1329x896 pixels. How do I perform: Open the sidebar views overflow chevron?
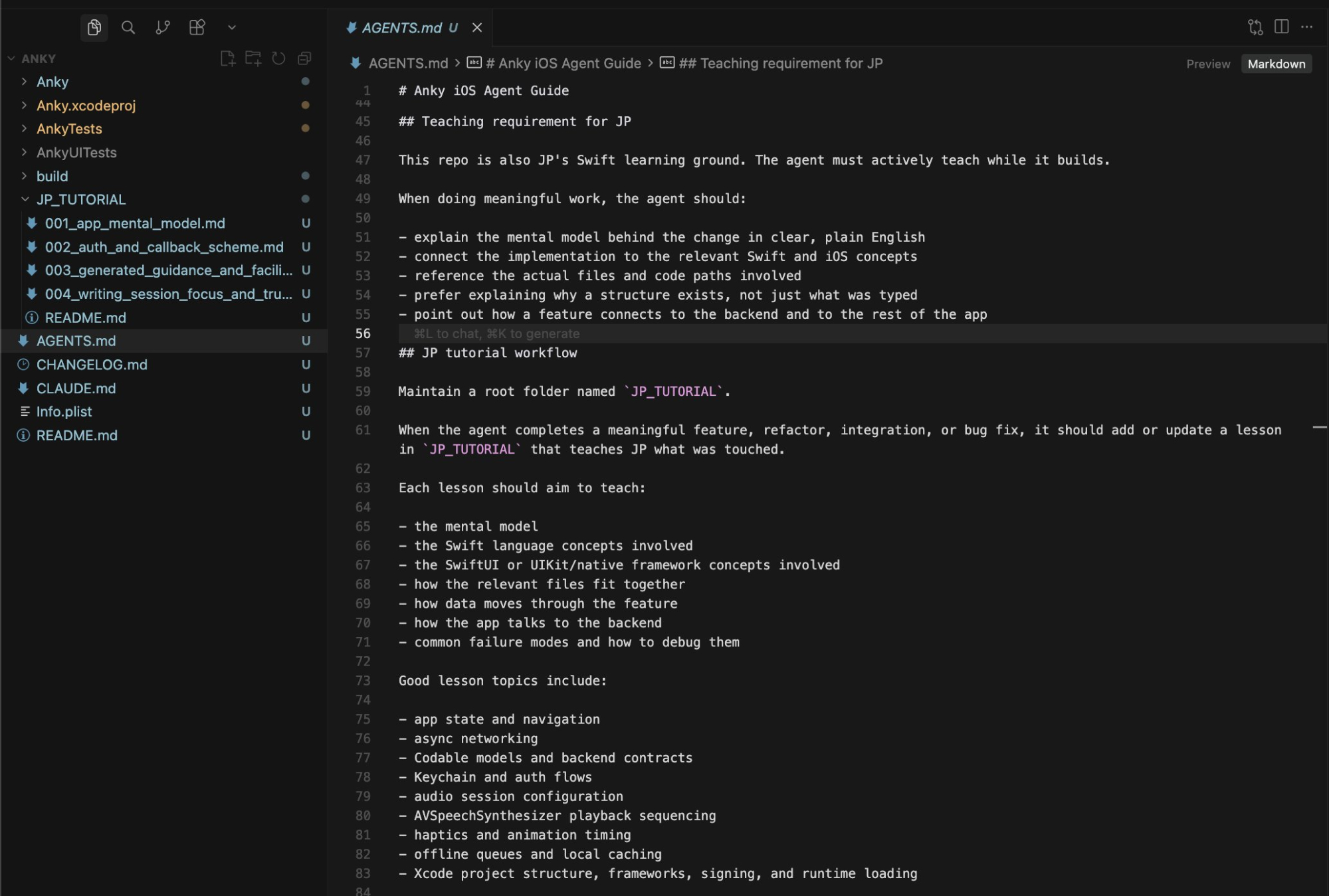pos(232,27)
